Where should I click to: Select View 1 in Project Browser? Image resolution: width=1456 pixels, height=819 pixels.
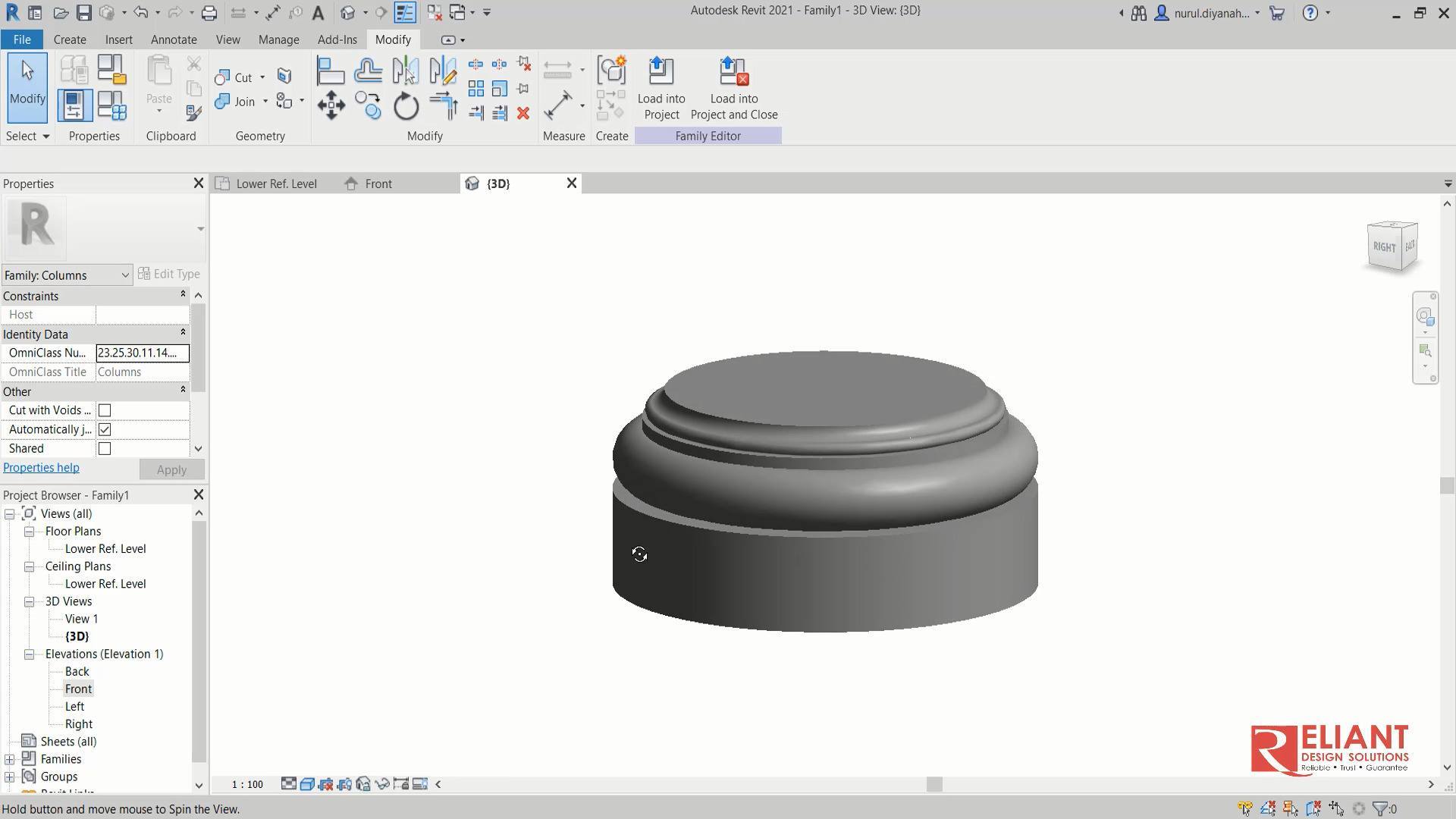81,619
